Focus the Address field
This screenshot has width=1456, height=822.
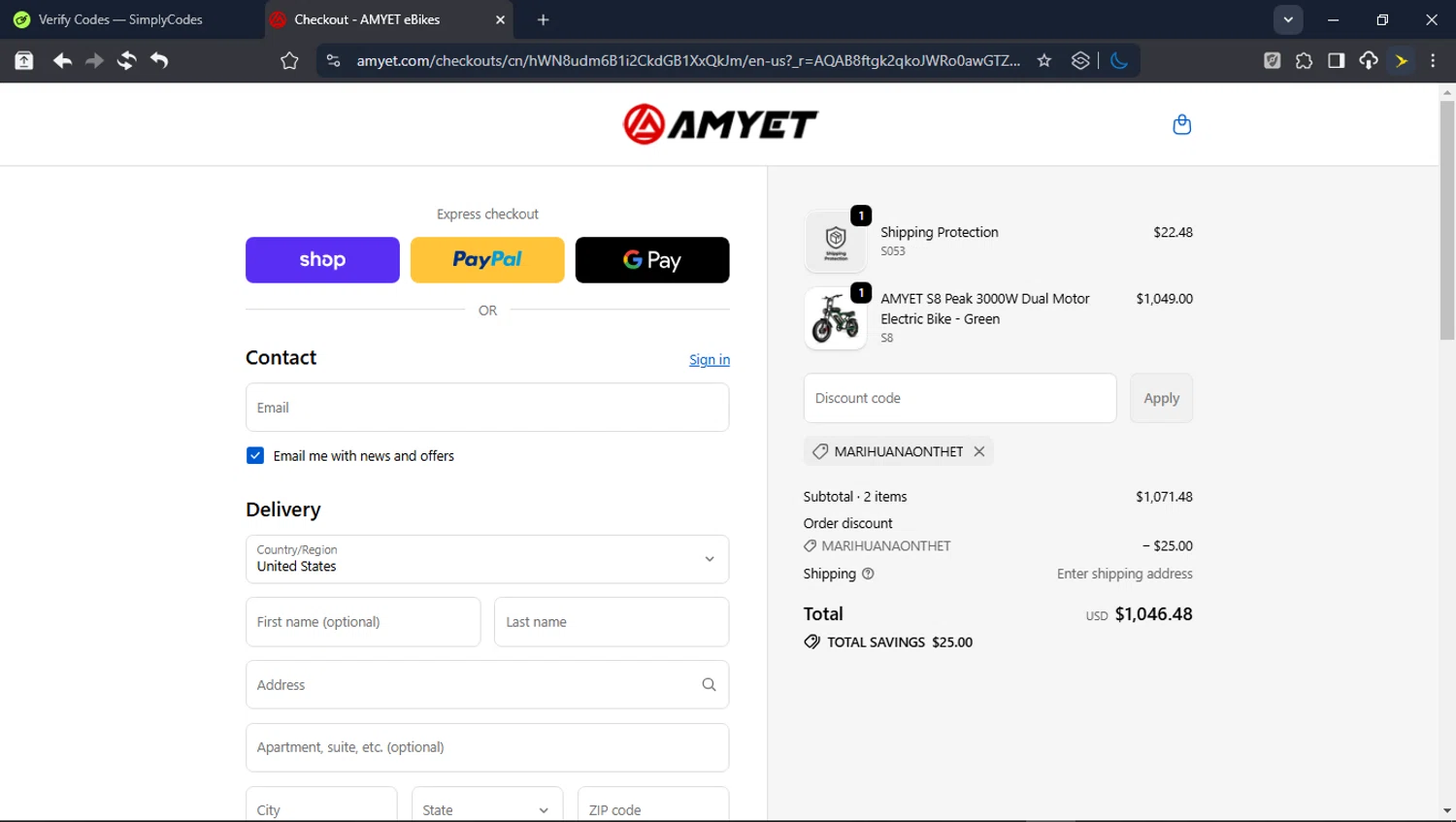coord(487,684)
